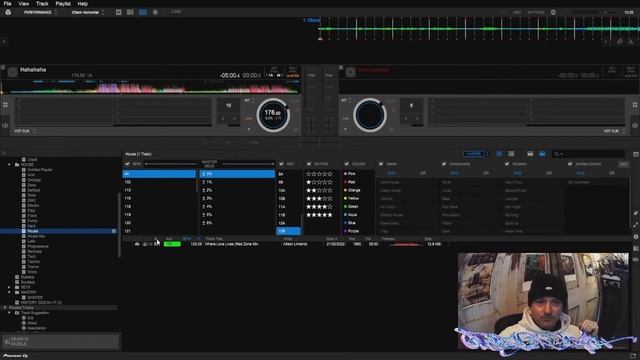Image resolution: width=640 pixels, height=360 pixels.
Task: Click the MASTER DECK range slider in filter
Action: point(248,164)
